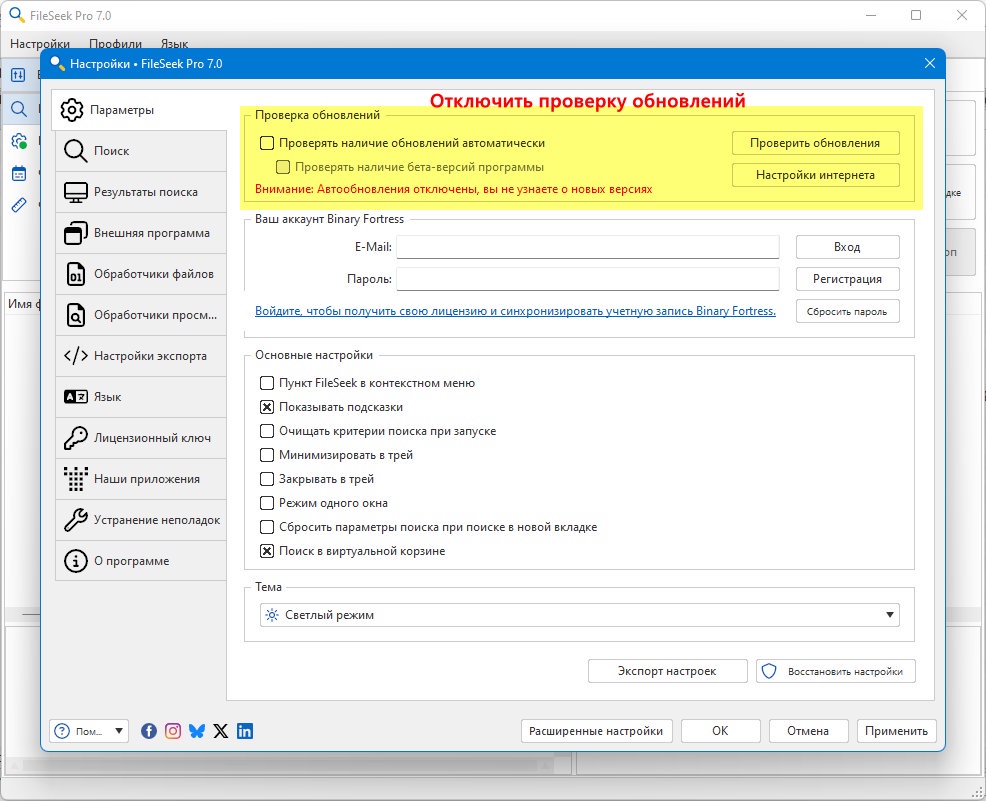Switch to Настройки экспорта tab
The height and width of the screenshot is (801, 986).
[141, 356]
